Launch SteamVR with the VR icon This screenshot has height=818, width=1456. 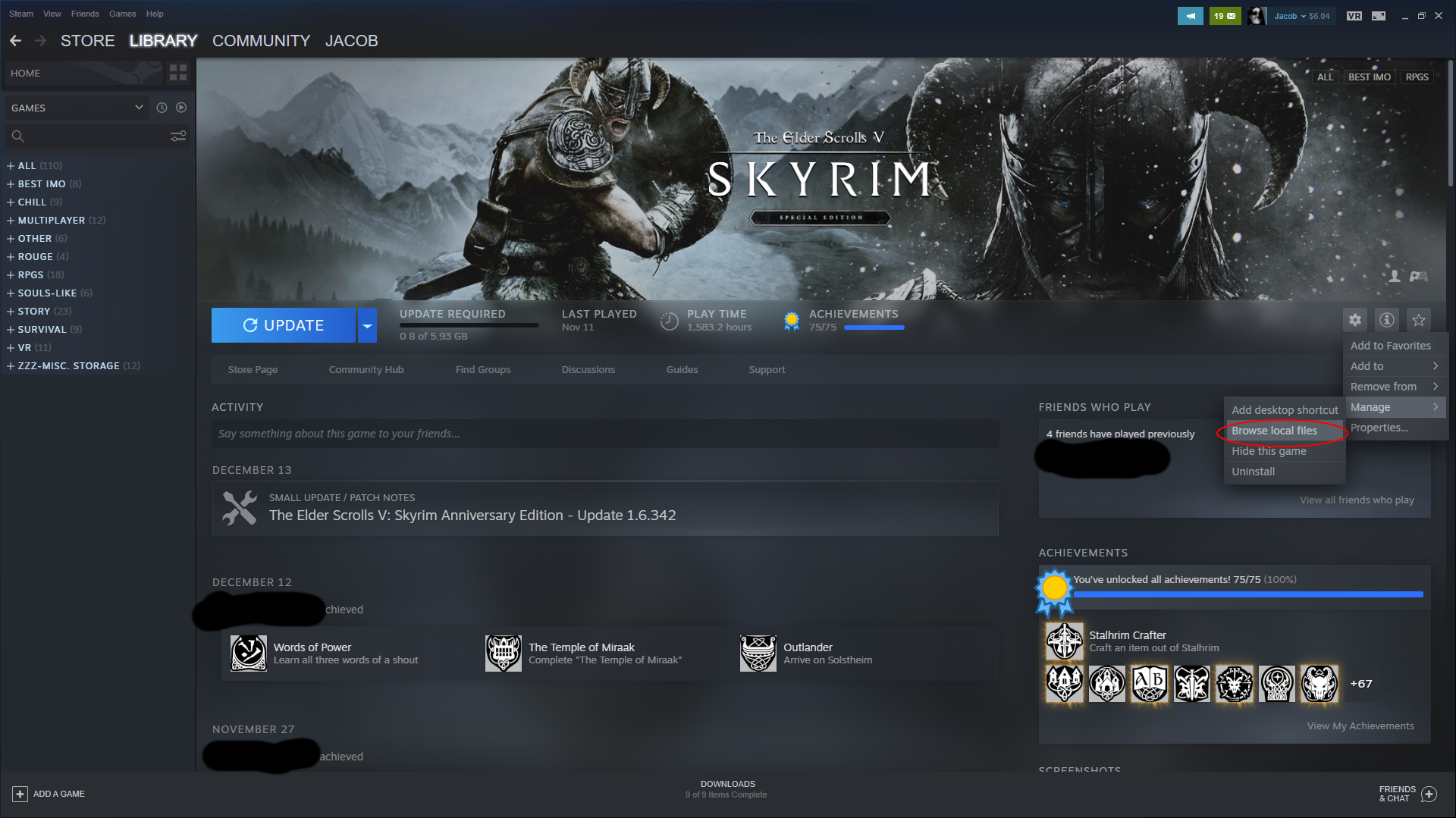1354,16
